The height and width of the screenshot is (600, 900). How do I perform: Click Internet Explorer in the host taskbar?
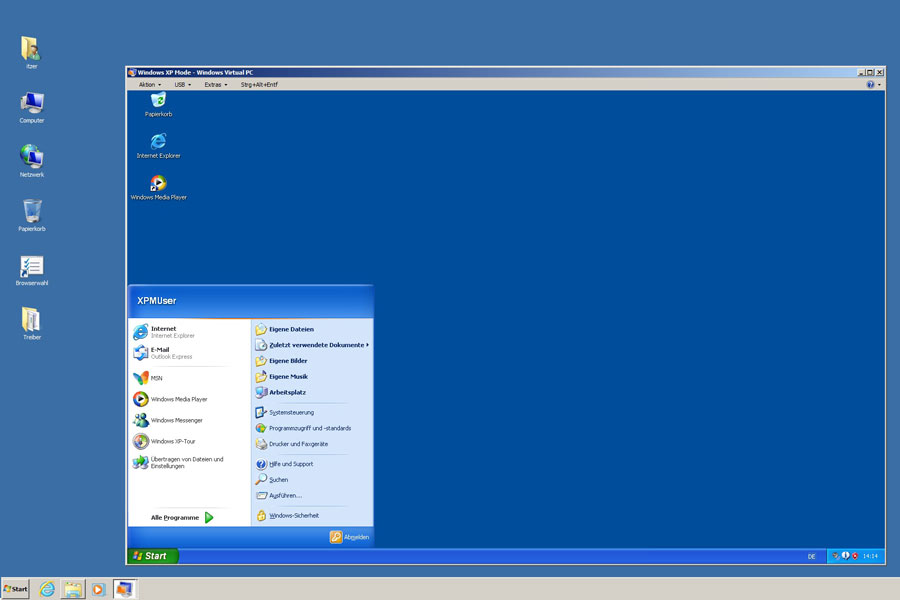[x=47, y=589]
